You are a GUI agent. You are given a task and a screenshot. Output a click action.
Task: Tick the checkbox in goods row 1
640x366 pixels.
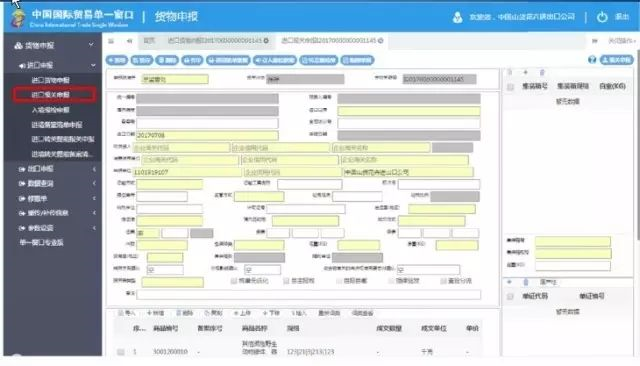point(121,351)
